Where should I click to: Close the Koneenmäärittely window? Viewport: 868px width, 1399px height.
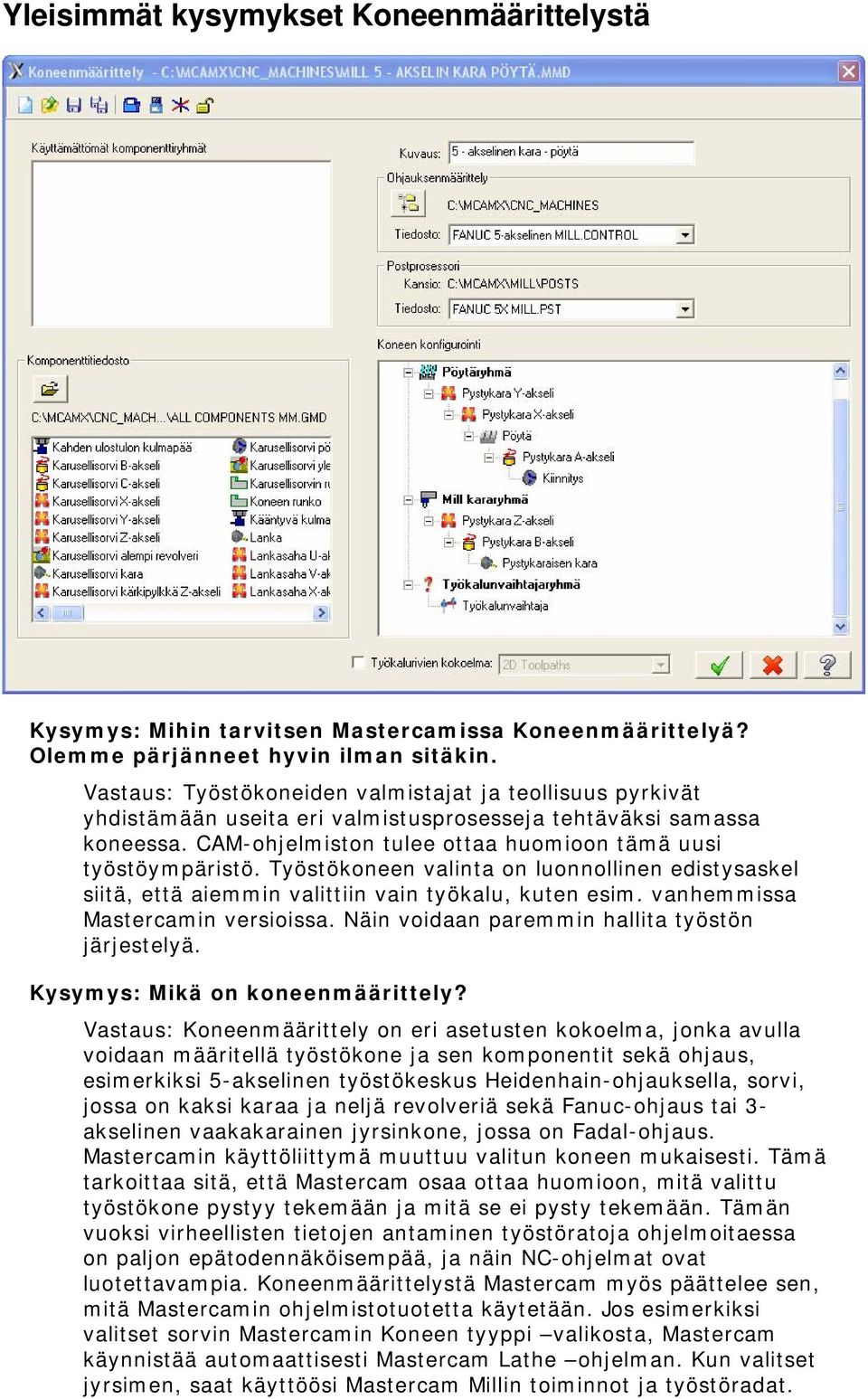pos(848,71)
